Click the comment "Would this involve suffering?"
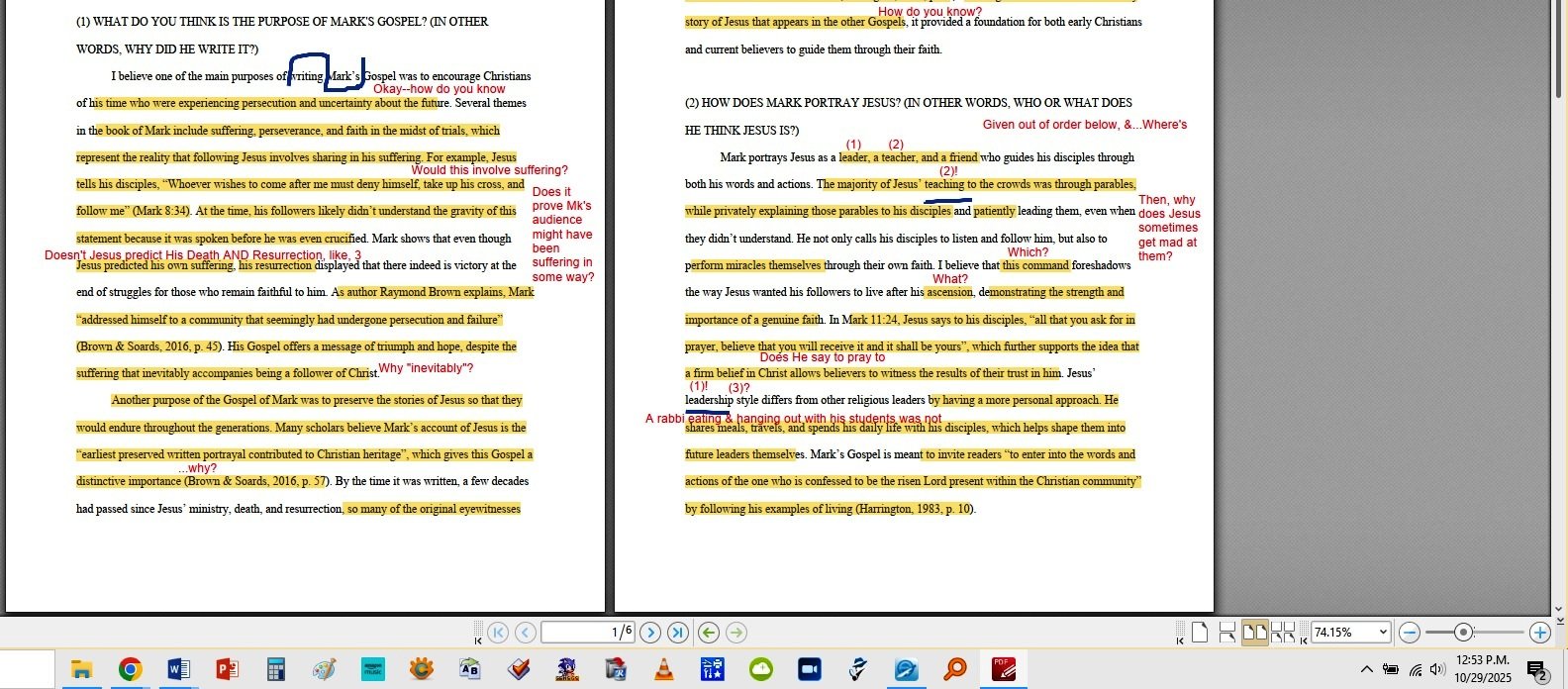Viewport: 1568px width, 689px height. click(489, 170)
